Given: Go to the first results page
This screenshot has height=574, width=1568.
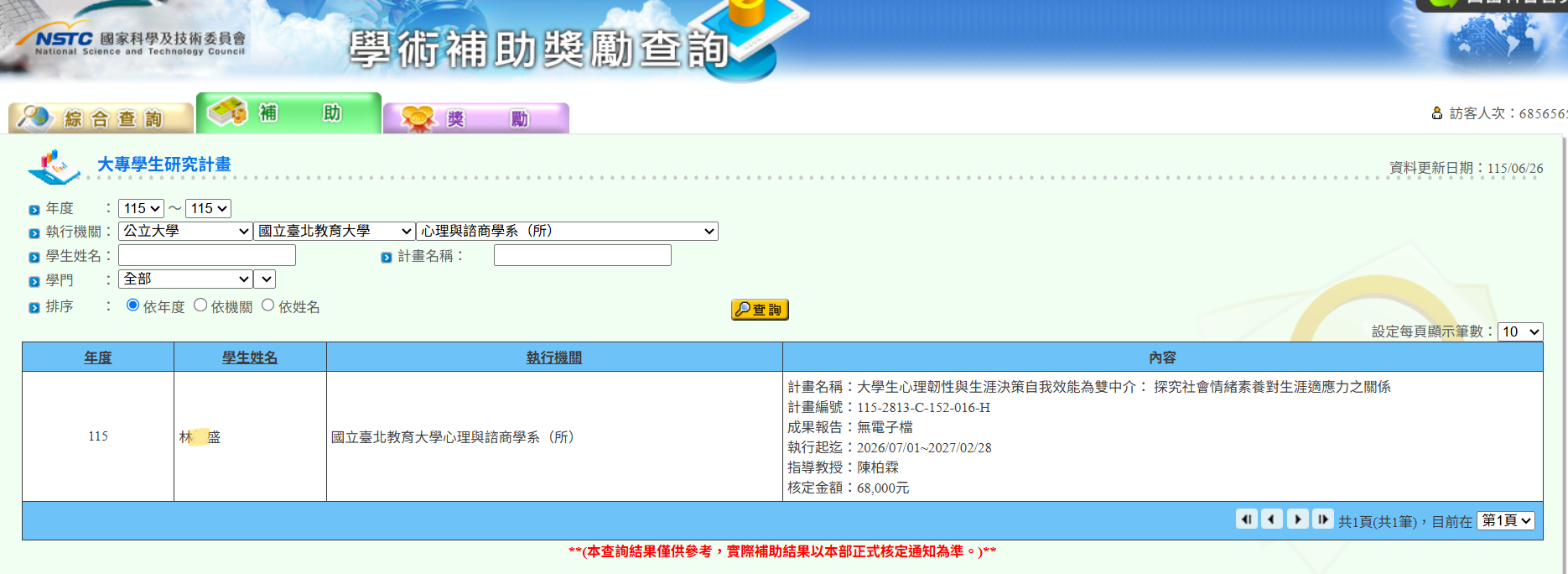Looking at the screenshot, I should pyautogui.click(x=1247, y=519).
